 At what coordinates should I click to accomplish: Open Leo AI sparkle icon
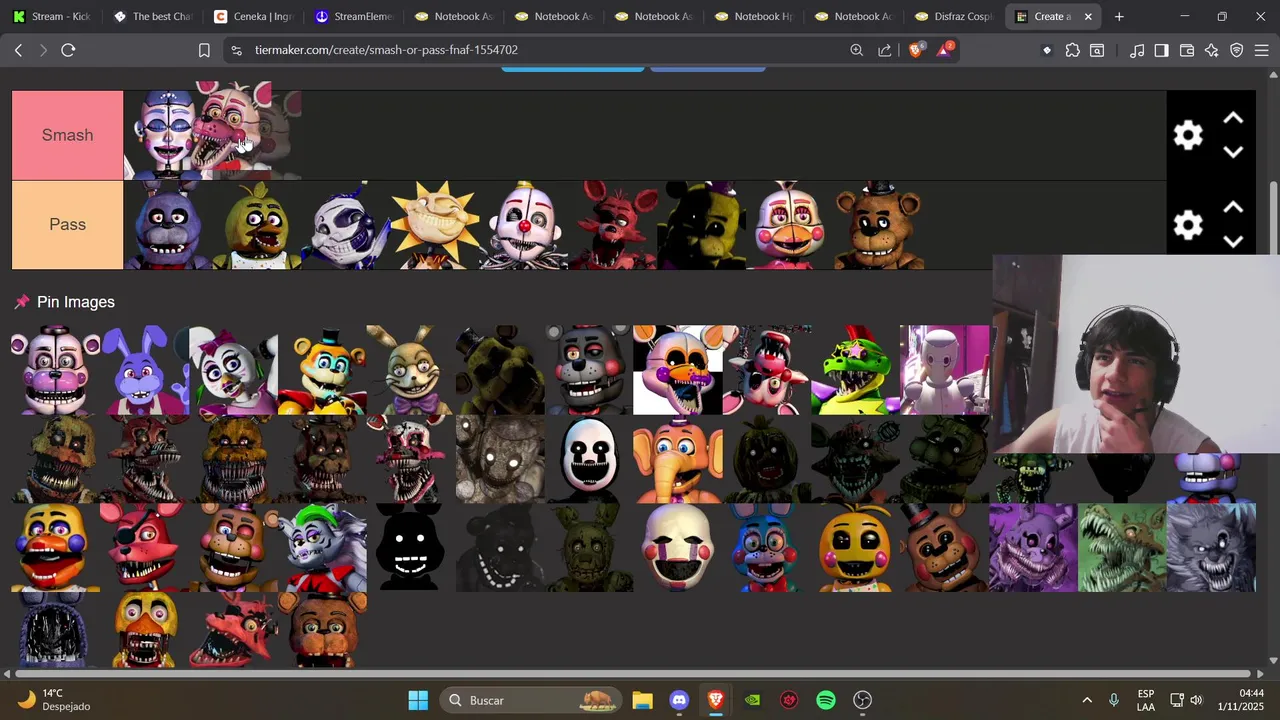[1212, 50]
